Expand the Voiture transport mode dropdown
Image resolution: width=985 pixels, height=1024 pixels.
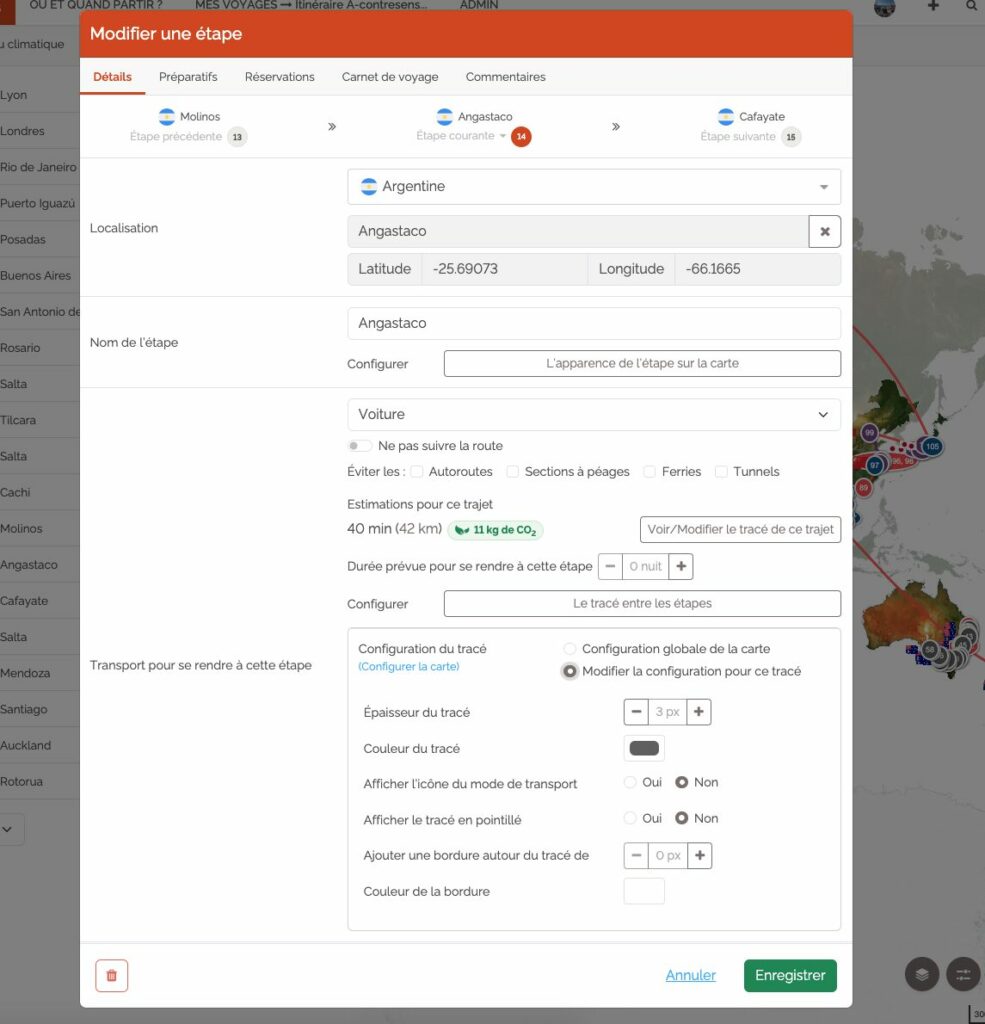tap(594, 414)
